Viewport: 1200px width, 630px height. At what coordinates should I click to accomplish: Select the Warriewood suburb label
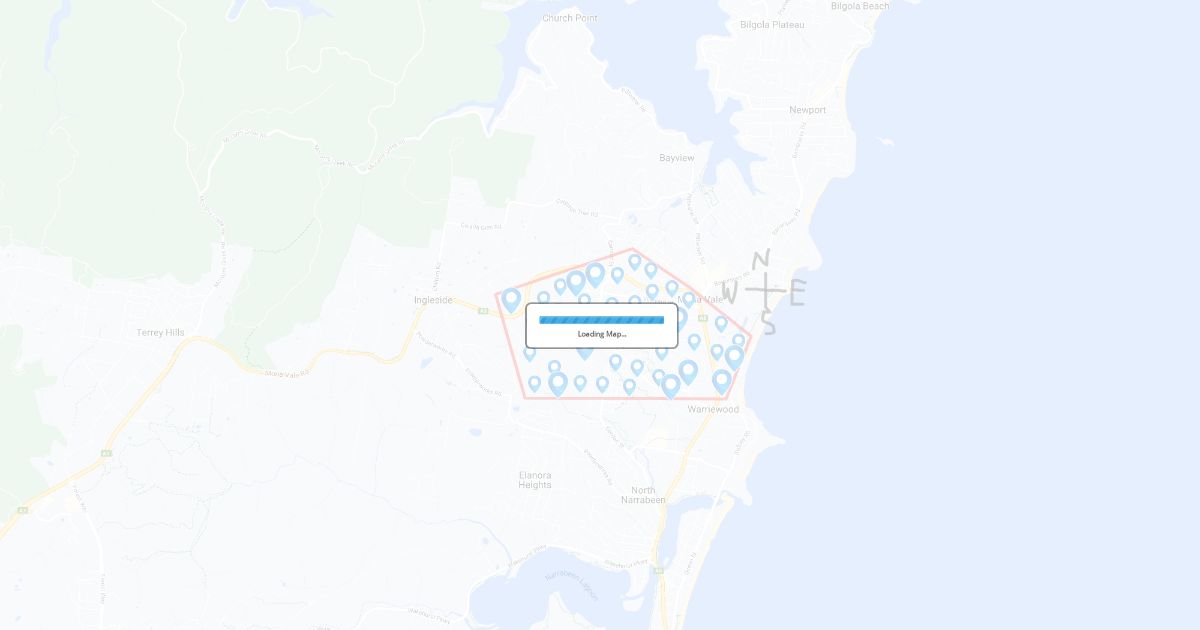tap(713, 409)
